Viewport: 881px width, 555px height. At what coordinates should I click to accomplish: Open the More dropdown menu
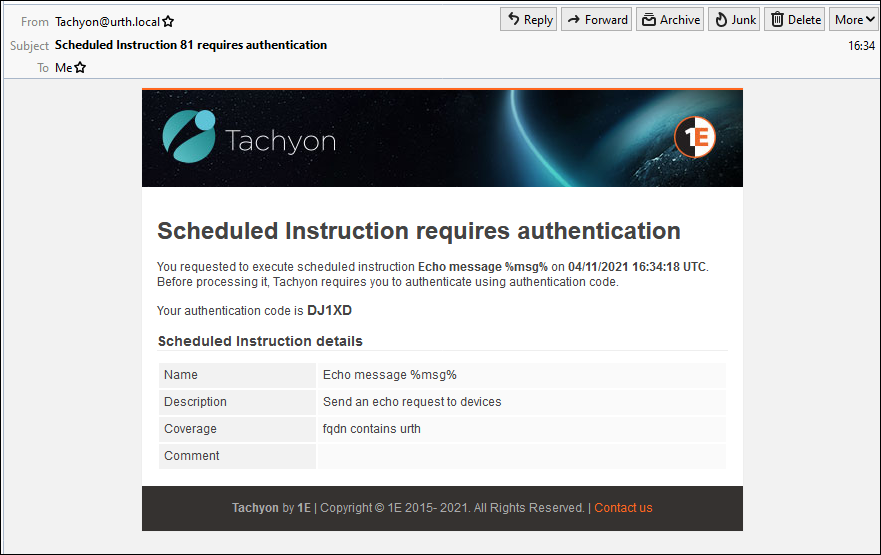(x=854, y=19)
